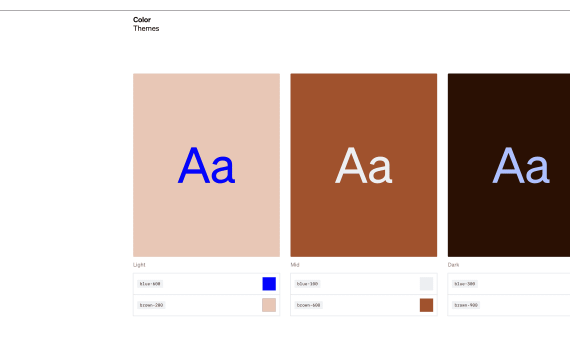Click the brown-600 token label
Viewport: 570px width, 360px height.
(309, 305)
